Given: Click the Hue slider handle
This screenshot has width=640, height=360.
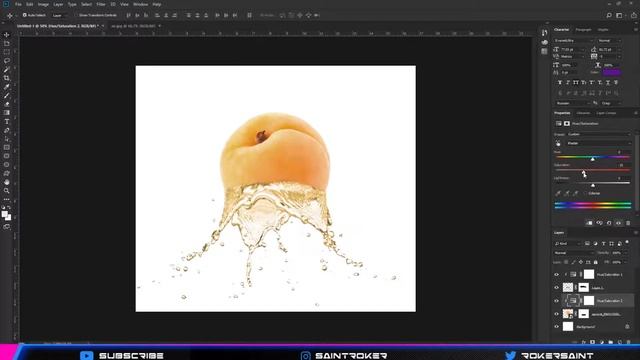Looking at the screenshot, I should pos(593,158).
